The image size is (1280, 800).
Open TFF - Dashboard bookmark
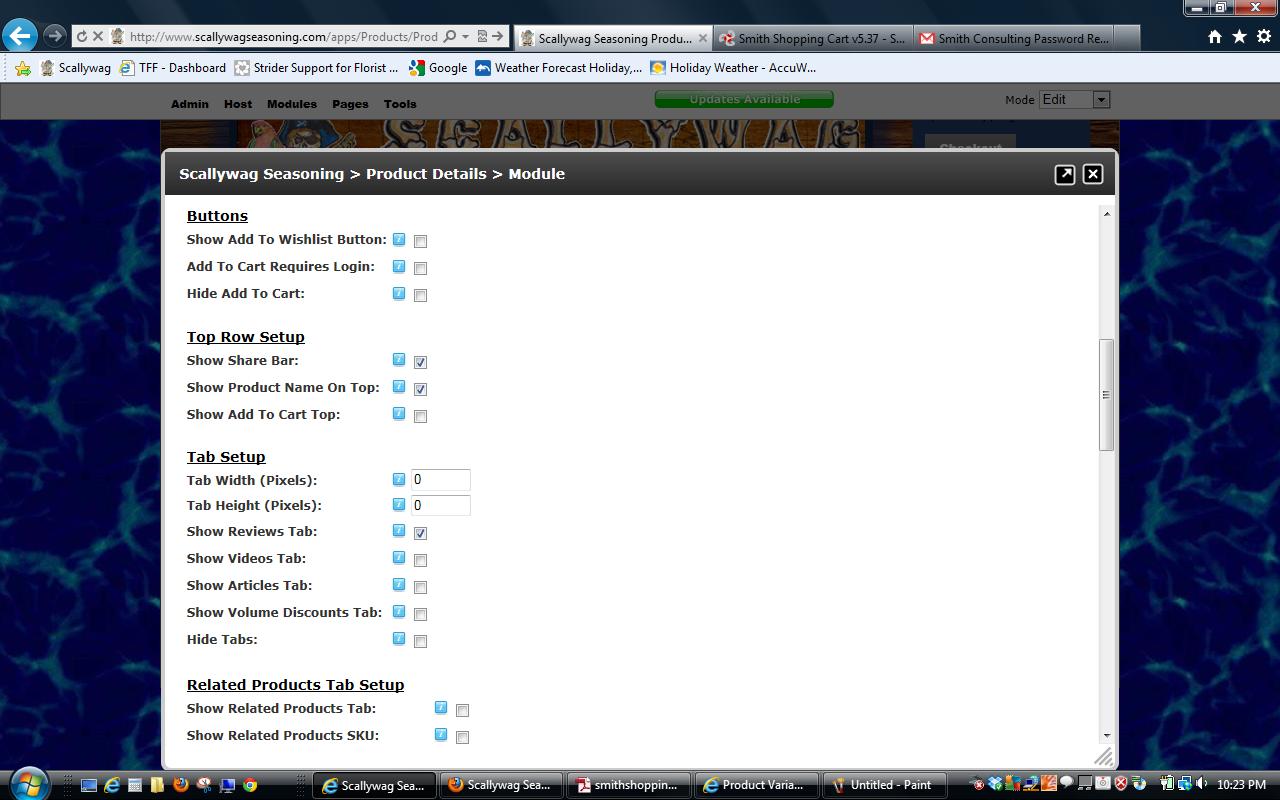172,68
